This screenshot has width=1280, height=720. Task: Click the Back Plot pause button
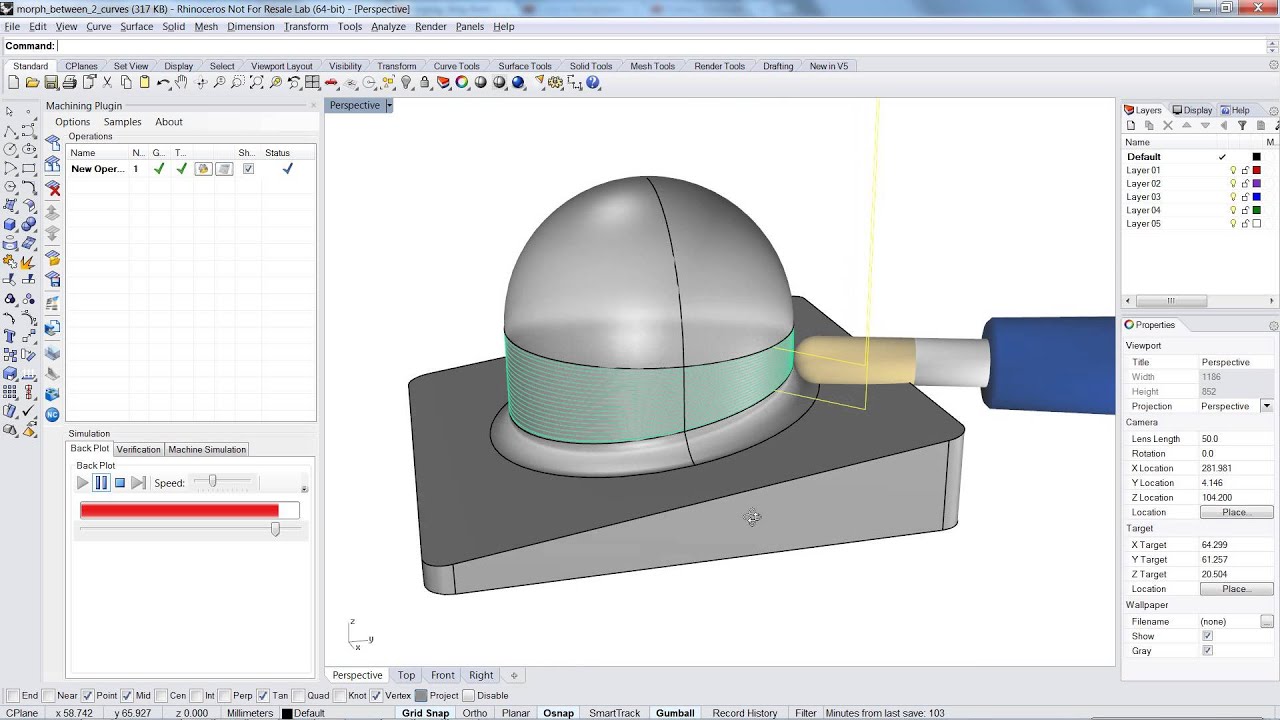[x=101, y=483]
